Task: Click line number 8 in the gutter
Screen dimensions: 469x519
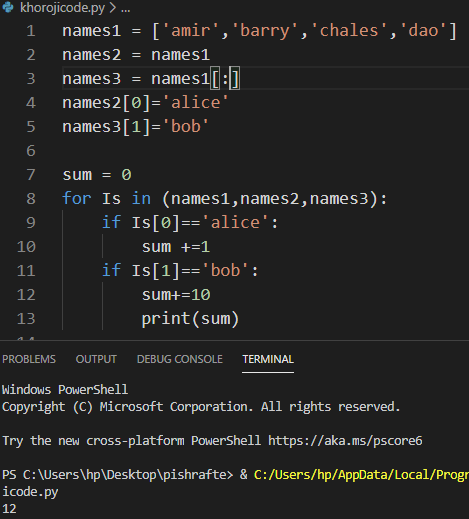Action: 31,199
